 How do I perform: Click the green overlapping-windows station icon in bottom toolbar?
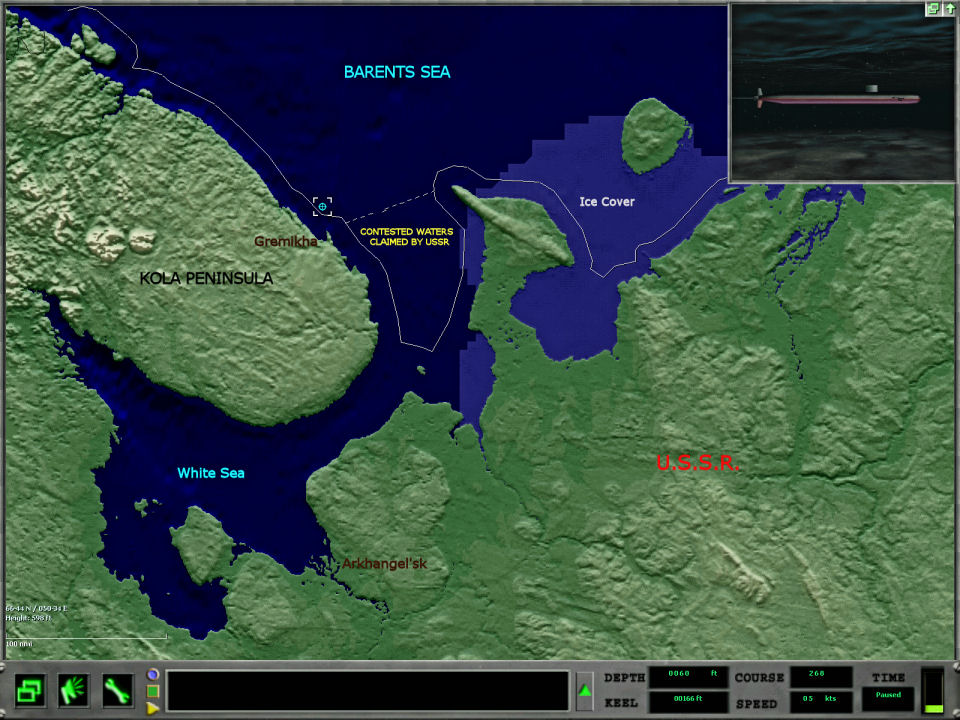[31, 690]
